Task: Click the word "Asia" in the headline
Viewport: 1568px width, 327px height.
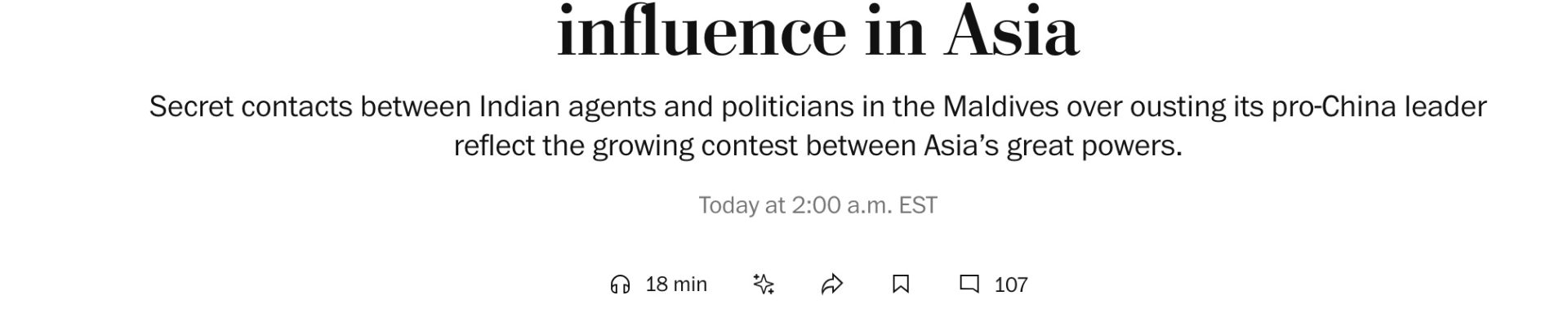Action: pyautogui.click(x=1012, y=31)
